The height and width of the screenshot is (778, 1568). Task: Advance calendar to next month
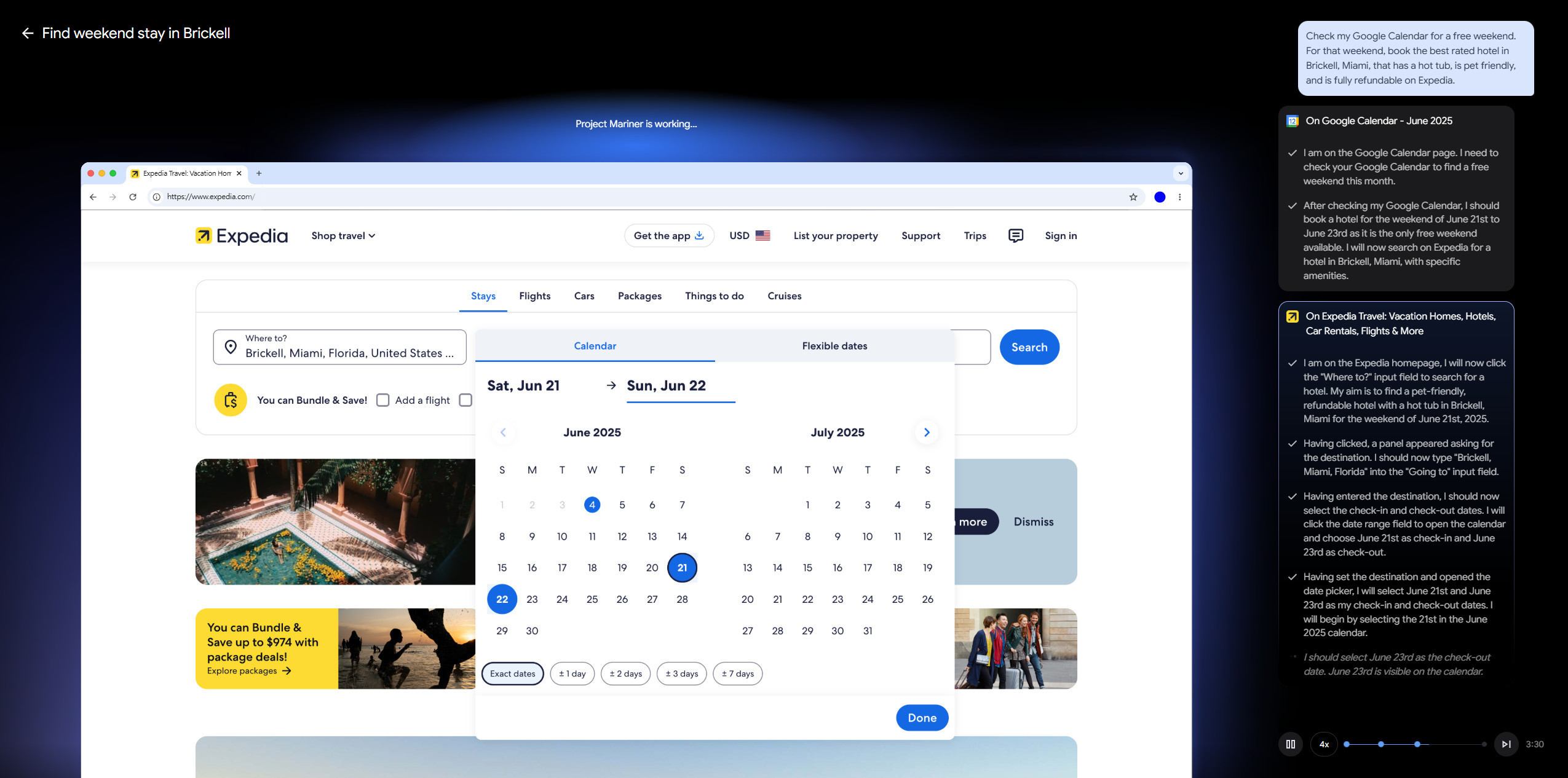[927, 433]
